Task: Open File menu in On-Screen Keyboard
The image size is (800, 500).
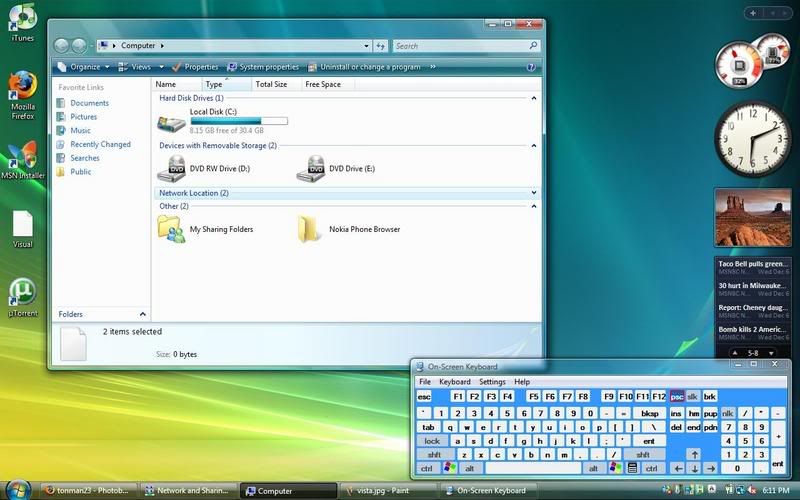Action: click(425, 382)
